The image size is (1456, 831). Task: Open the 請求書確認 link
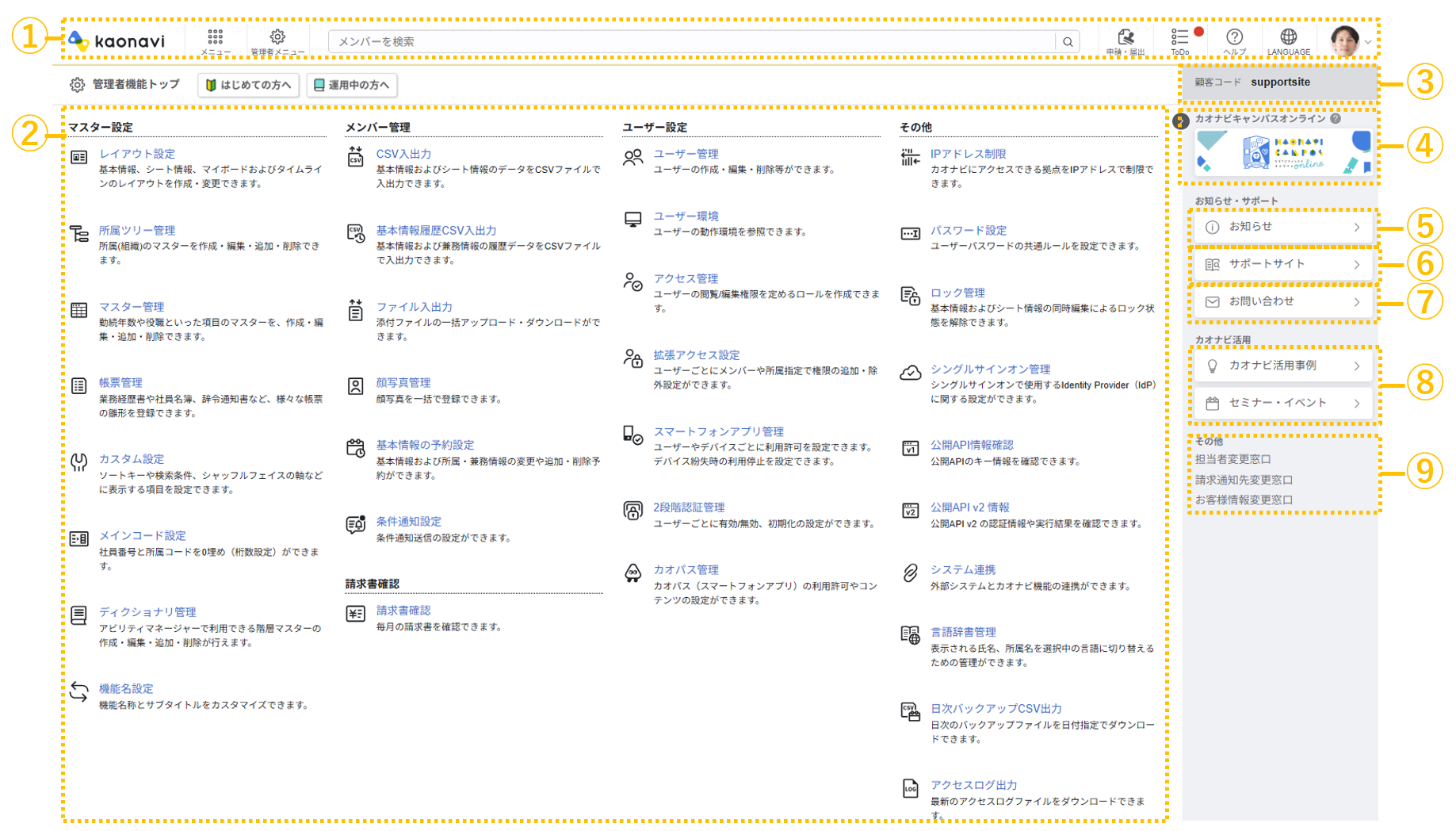(405, 610)
